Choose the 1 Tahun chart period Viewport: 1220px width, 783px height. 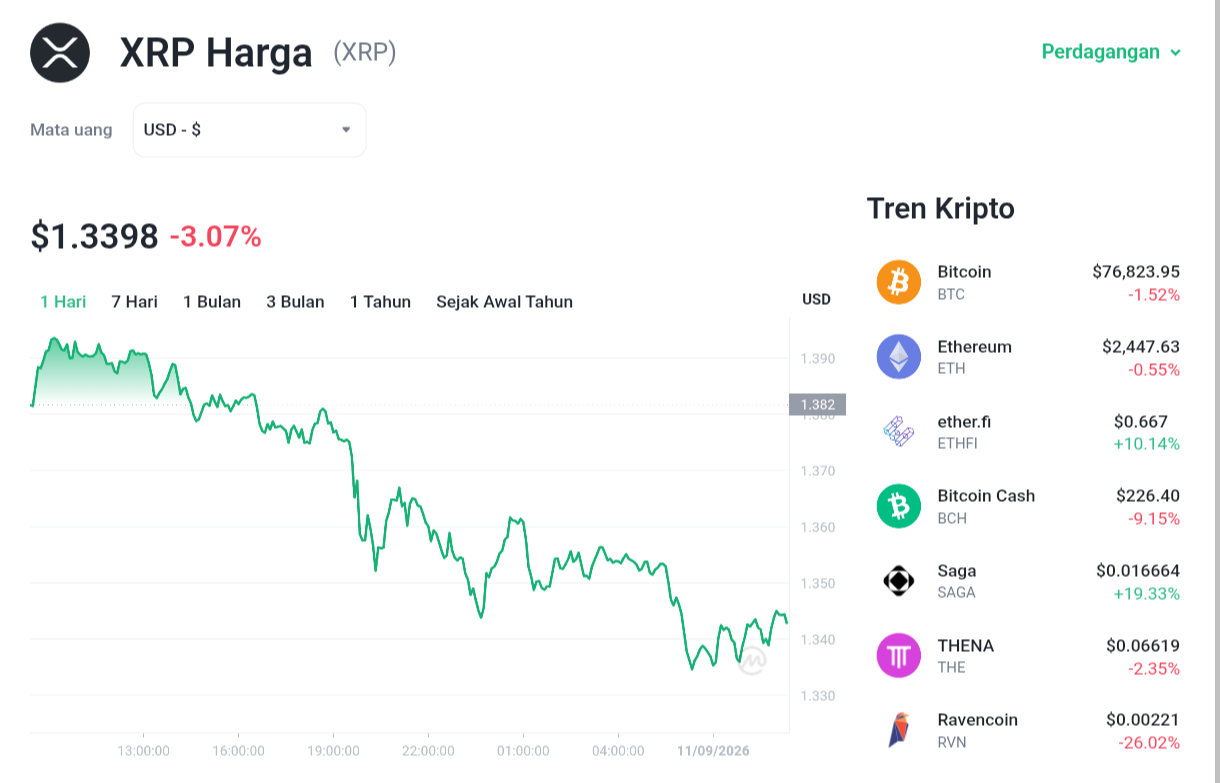(380, 302)
